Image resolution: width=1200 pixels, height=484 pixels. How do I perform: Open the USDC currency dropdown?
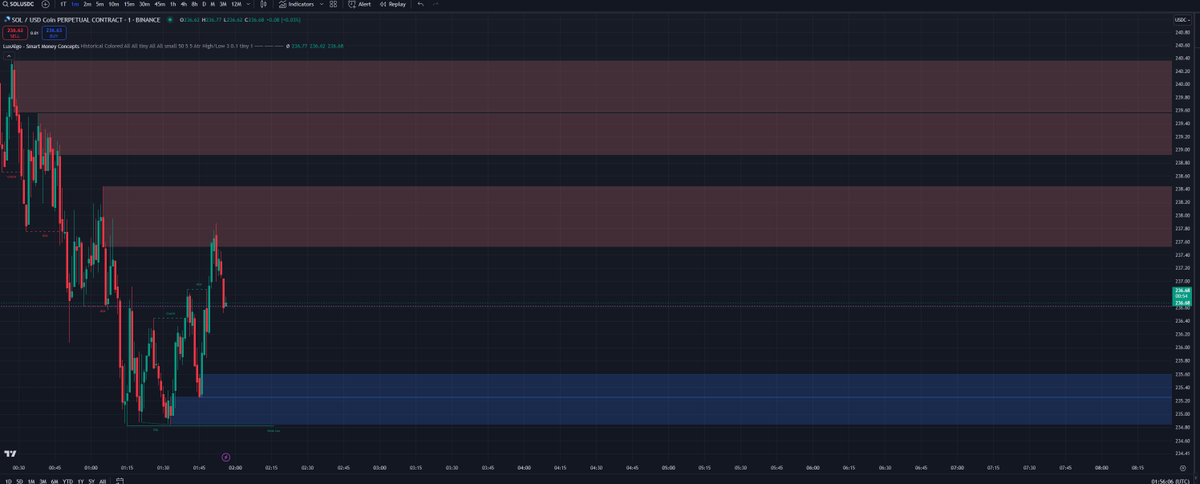[x=1181, y=20]
